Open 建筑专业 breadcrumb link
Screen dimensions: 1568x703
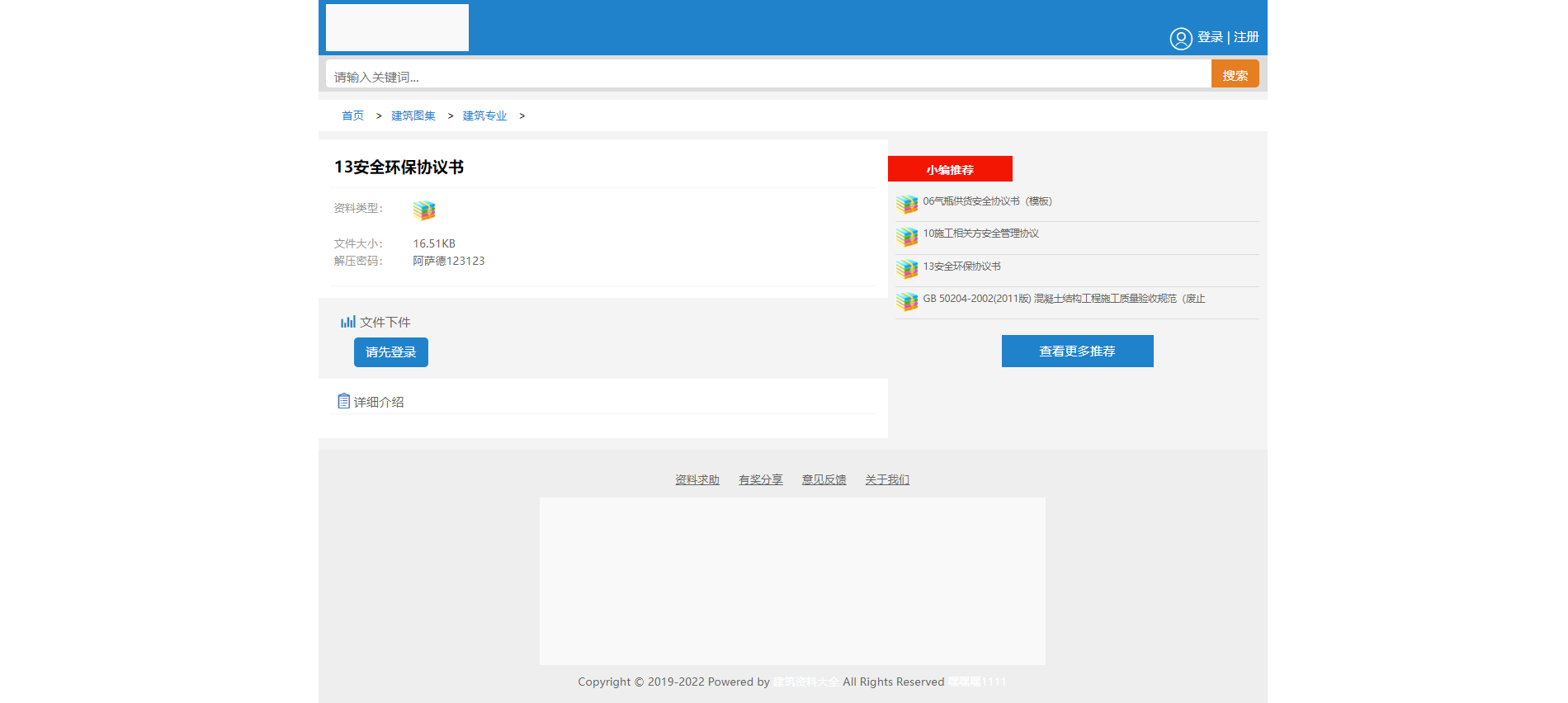[485, 116]
